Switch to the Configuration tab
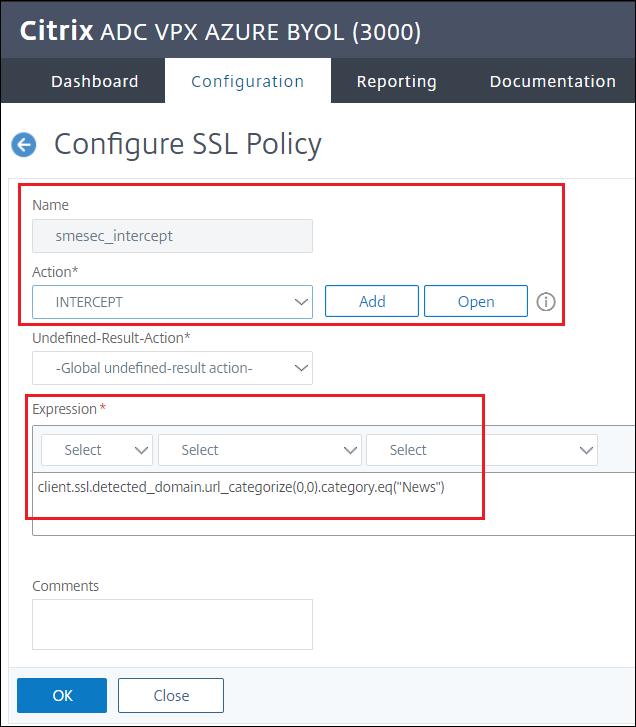The height and width of the screenshot is (727, 636). [x=247, y=82]
